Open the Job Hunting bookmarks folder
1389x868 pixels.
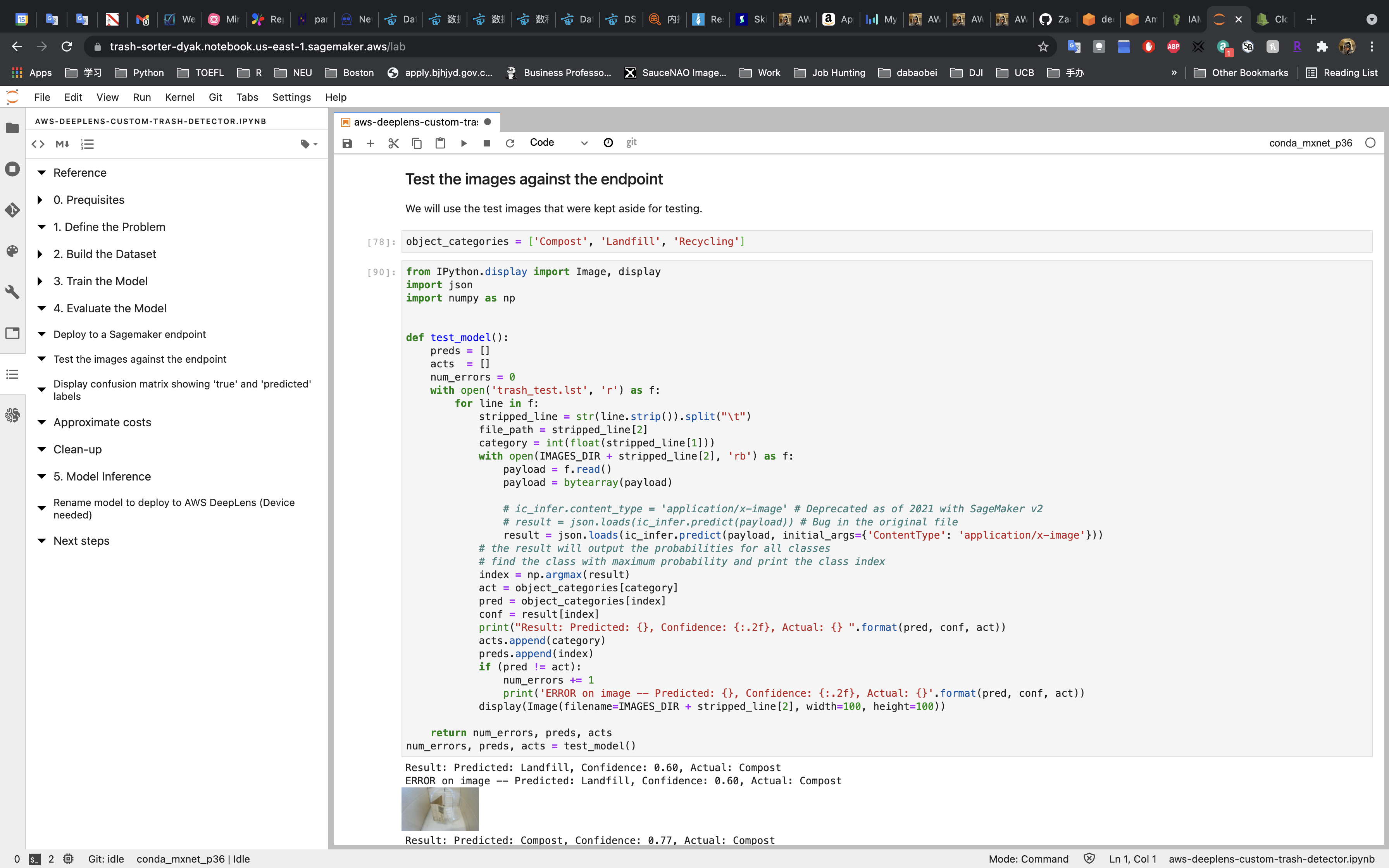point(829,72)
